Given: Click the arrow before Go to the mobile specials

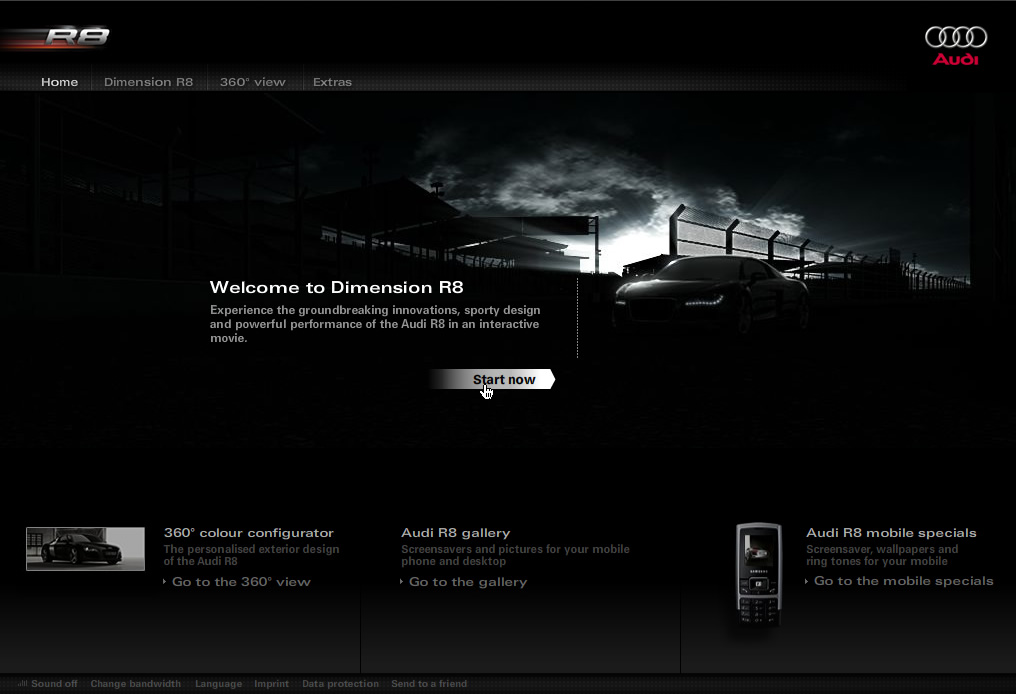Looking at the screenshot, I should [807, 581].
